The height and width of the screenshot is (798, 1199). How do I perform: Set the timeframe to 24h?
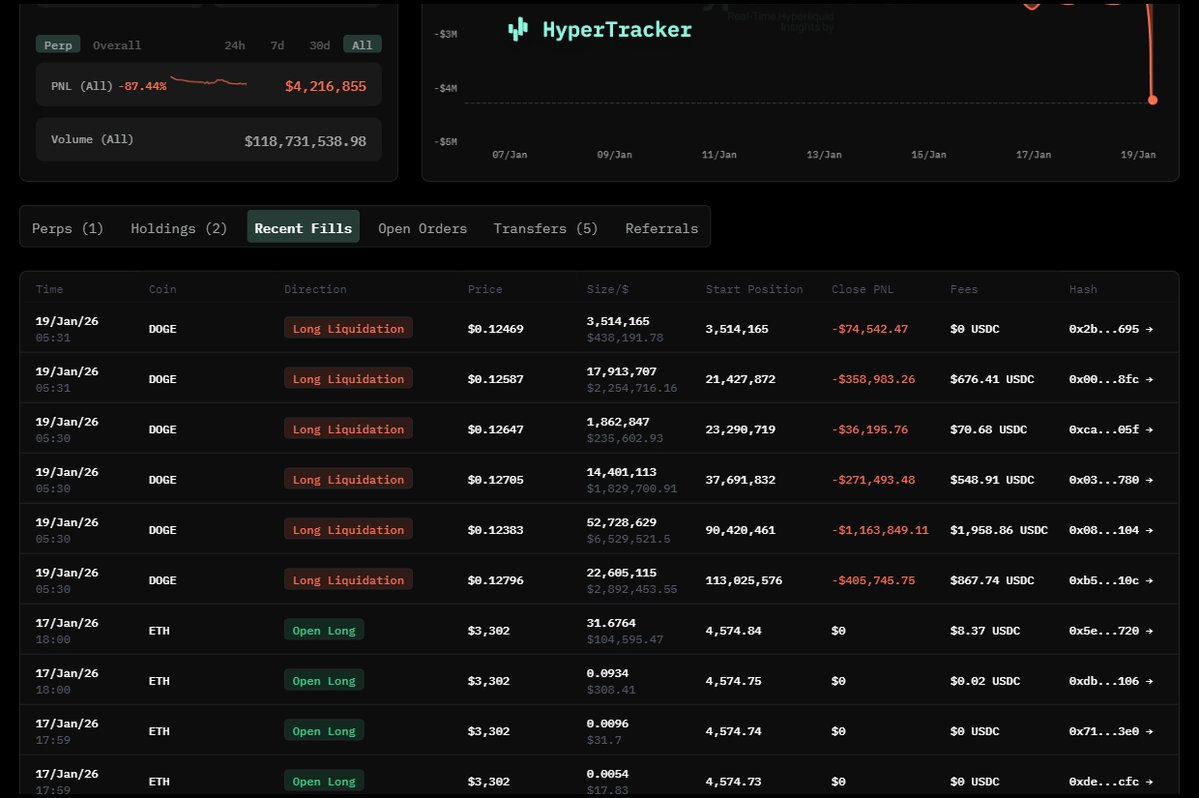(235, 45)
